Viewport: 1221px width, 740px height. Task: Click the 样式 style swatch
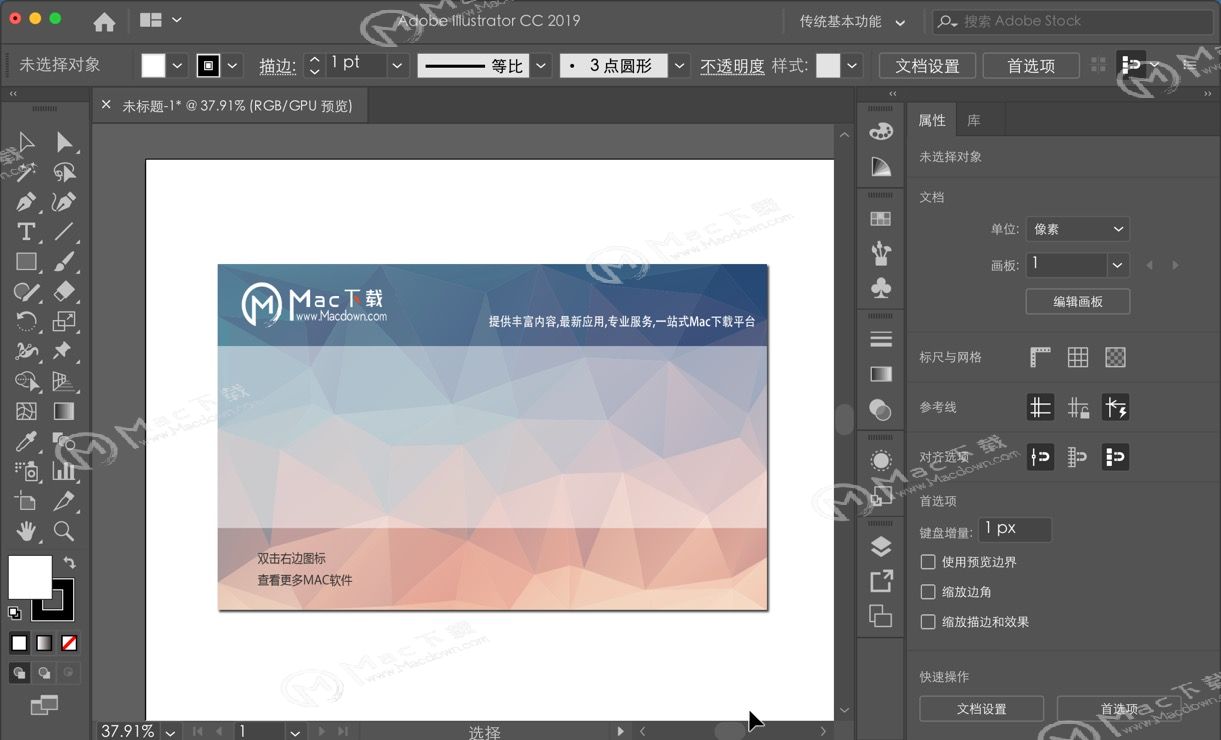[x=828, y=66]
